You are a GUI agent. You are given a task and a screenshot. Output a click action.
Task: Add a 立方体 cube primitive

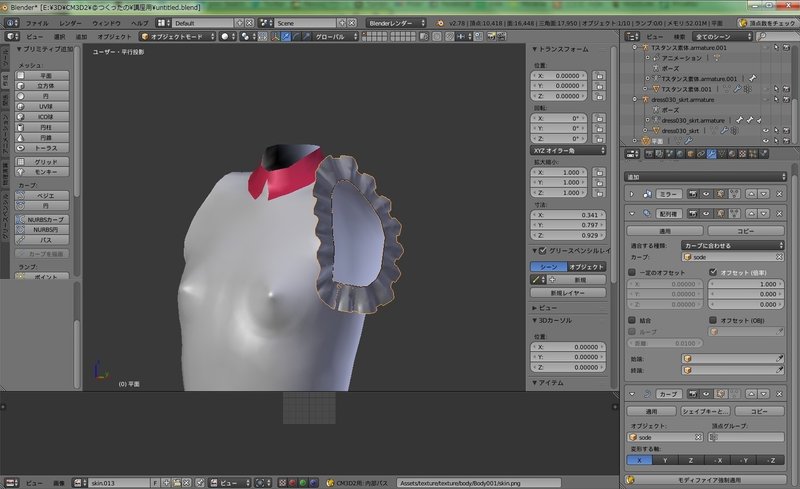tap(42, 86)
